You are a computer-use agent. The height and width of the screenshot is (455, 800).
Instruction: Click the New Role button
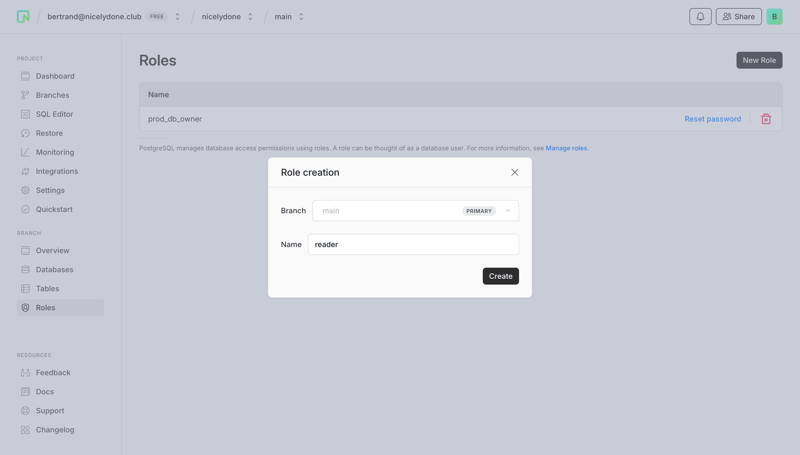pyautogui.click(x=759, y=60)
